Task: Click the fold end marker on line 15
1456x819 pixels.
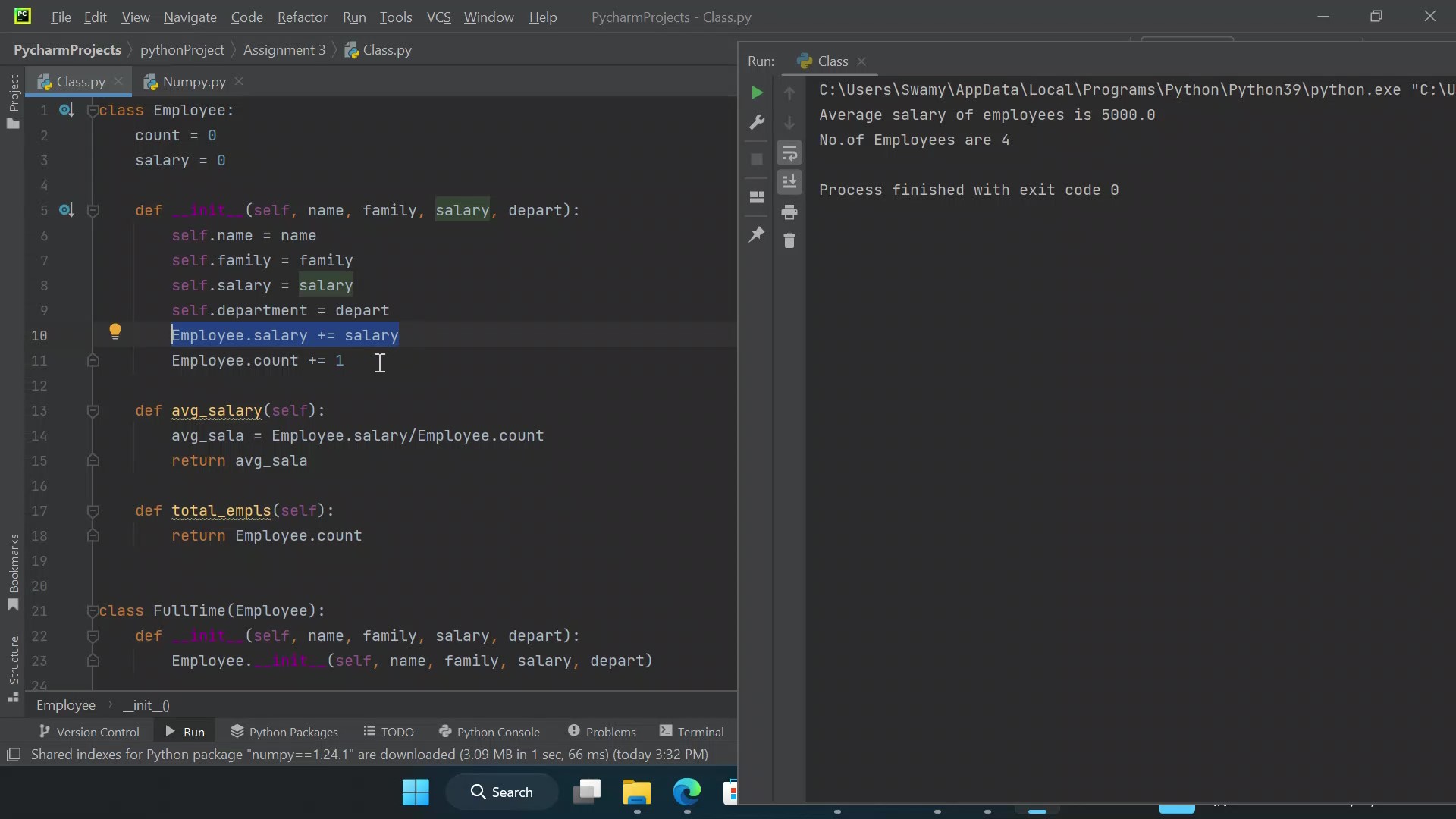Action: point(93,461)
